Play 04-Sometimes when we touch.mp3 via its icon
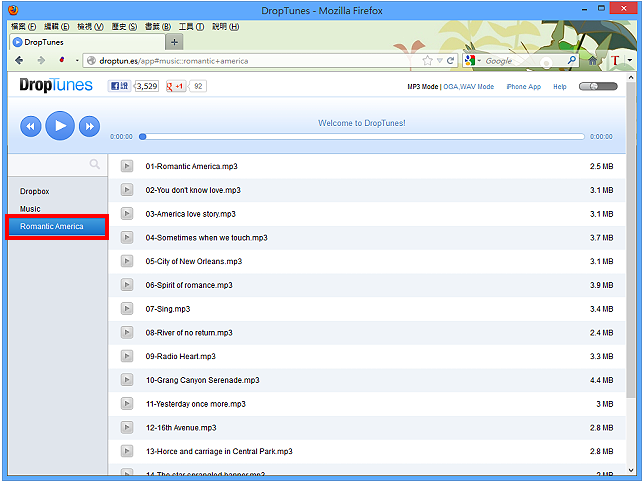 coord(127,237)
